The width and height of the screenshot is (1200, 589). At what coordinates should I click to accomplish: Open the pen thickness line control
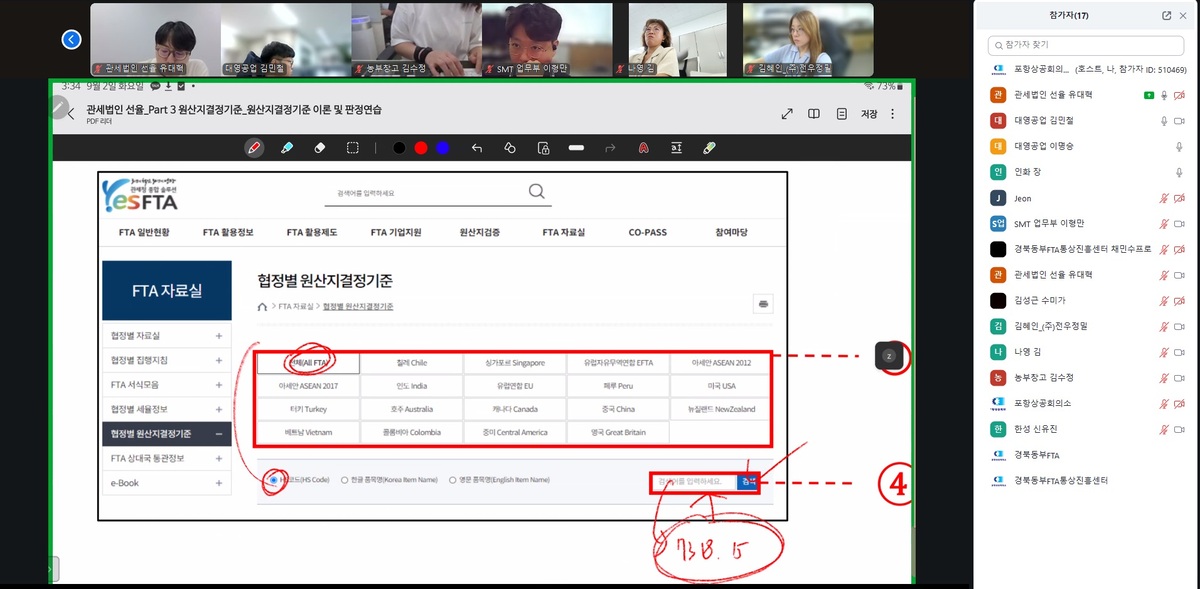576,148
